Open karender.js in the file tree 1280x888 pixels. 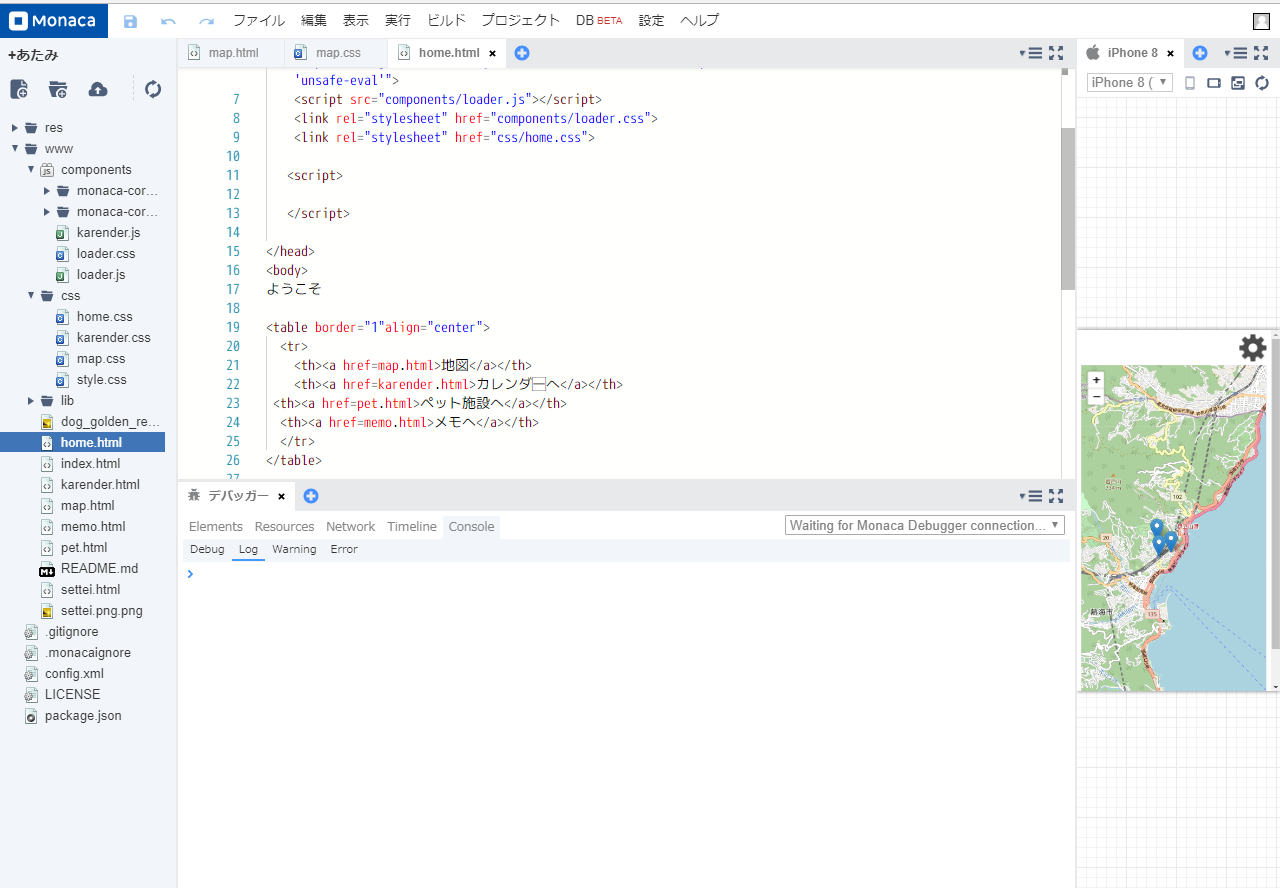pyautogui.click(x=108, y=233)
